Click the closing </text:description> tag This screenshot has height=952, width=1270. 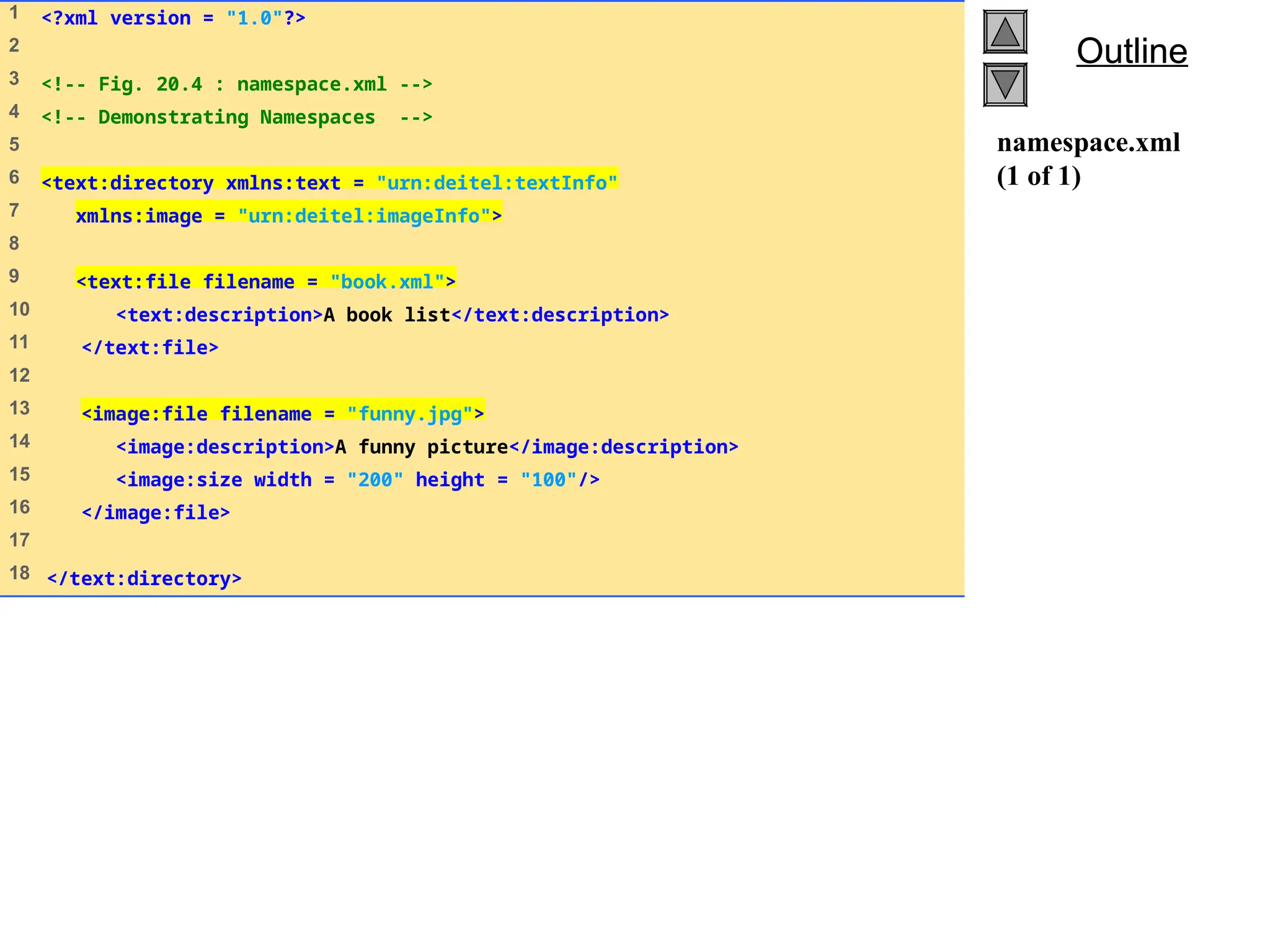click(561, 315)
